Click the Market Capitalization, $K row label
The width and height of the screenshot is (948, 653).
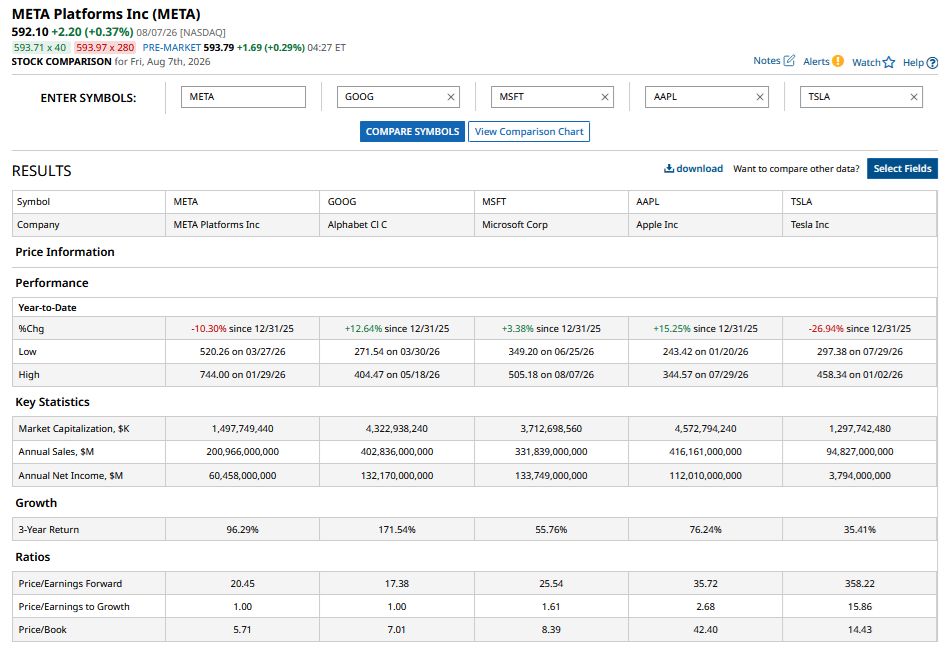coord(74,428)
